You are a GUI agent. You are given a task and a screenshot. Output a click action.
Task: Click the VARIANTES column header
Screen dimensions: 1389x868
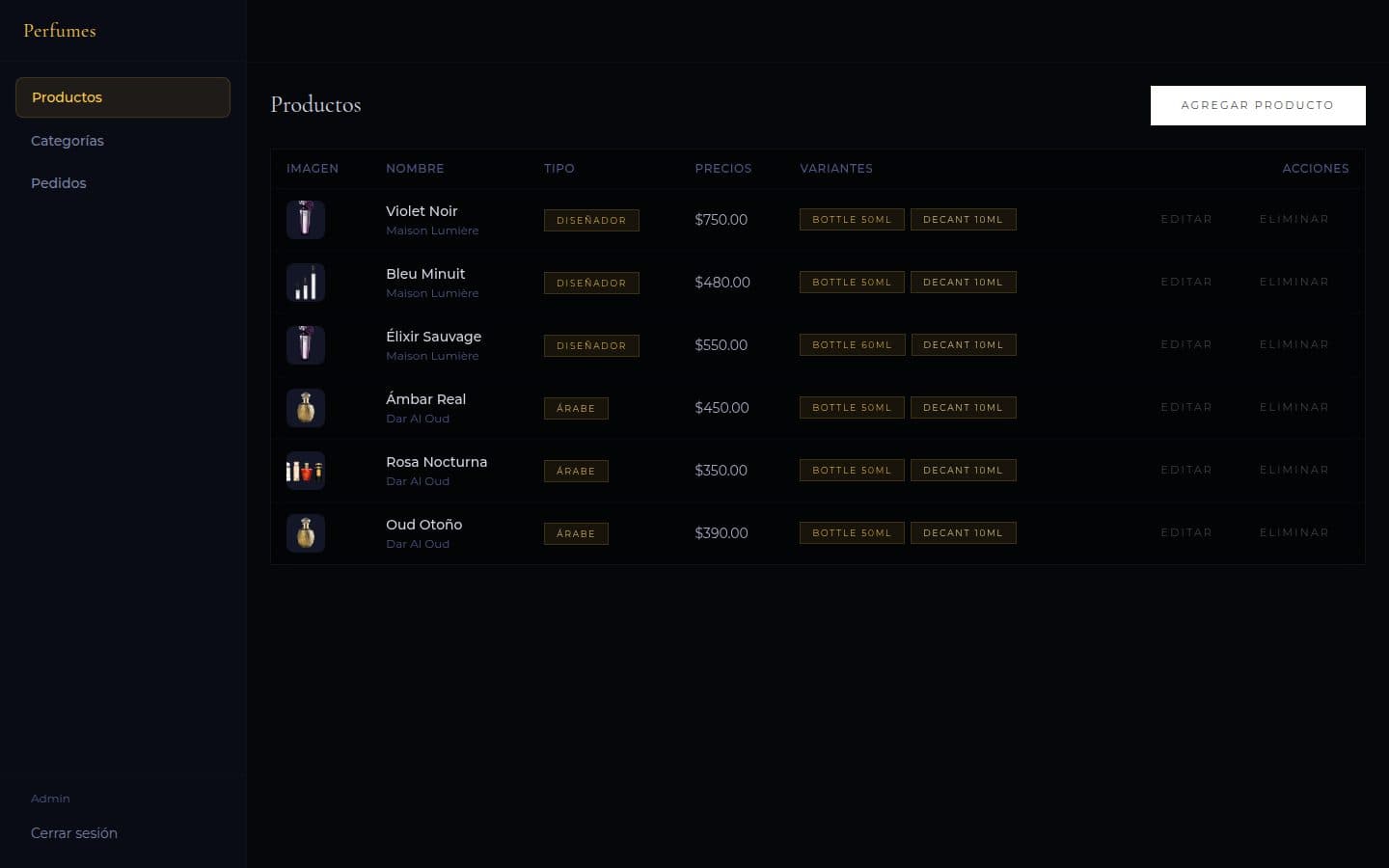point(835,168)
